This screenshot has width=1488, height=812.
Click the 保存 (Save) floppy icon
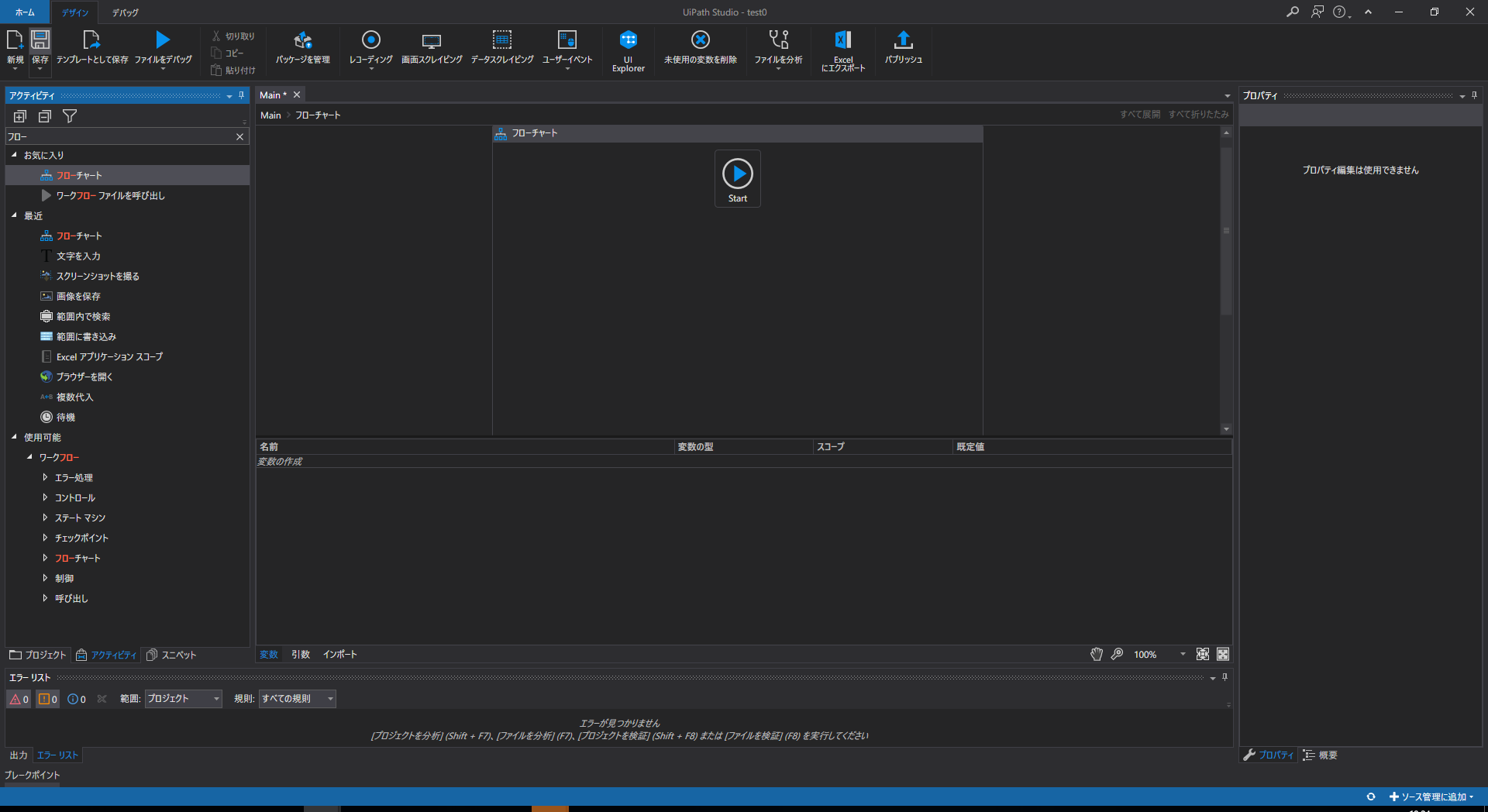[x=40, y=40]
